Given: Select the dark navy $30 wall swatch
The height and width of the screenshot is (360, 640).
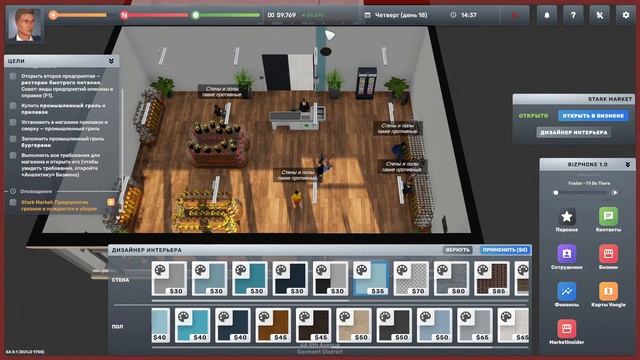Looking at the screenshot, I should coord(290,278).
